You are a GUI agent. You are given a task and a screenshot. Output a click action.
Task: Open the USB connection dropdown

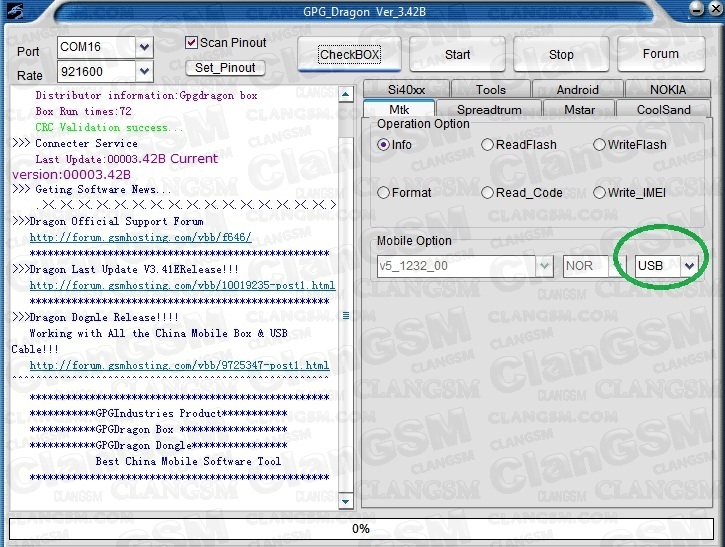click(x=689, y=266)
